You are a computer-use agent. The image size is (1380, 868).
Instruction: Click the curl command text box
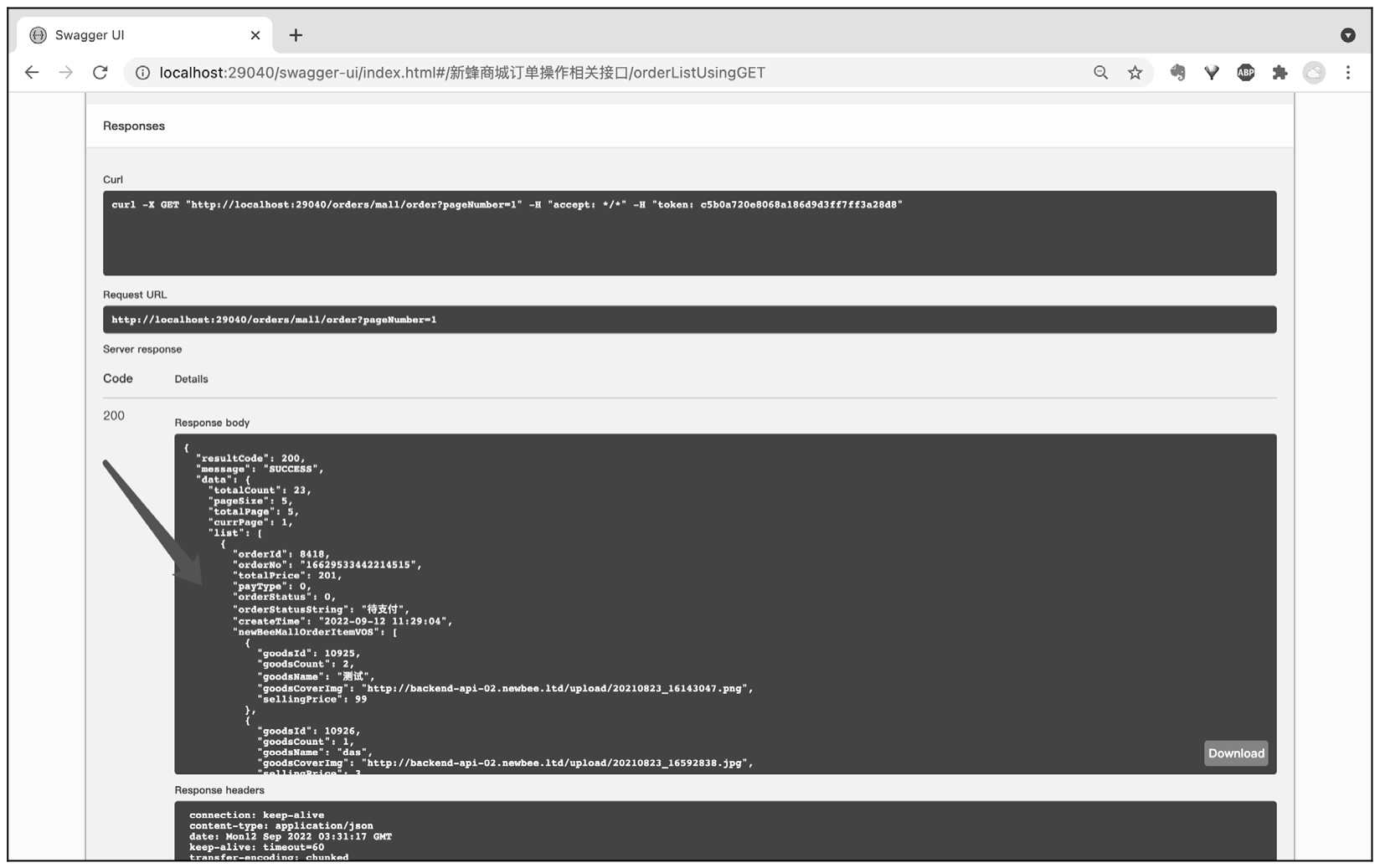coord(689,233)
